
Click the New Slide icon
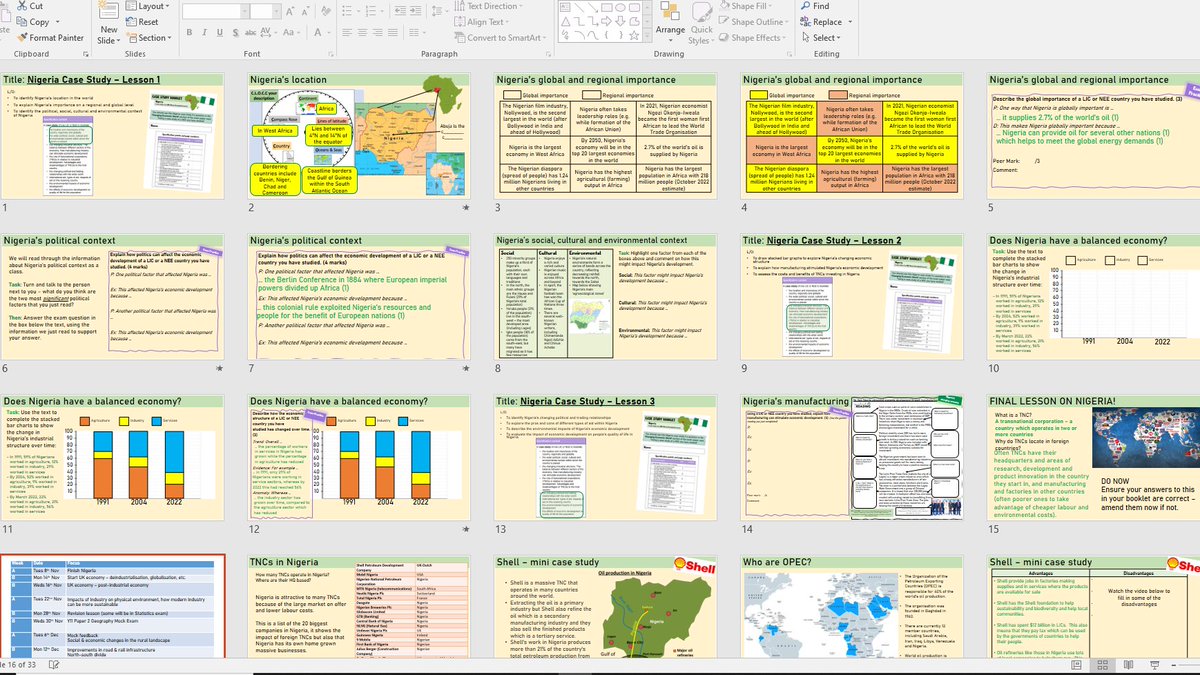(x=108, y=10)
